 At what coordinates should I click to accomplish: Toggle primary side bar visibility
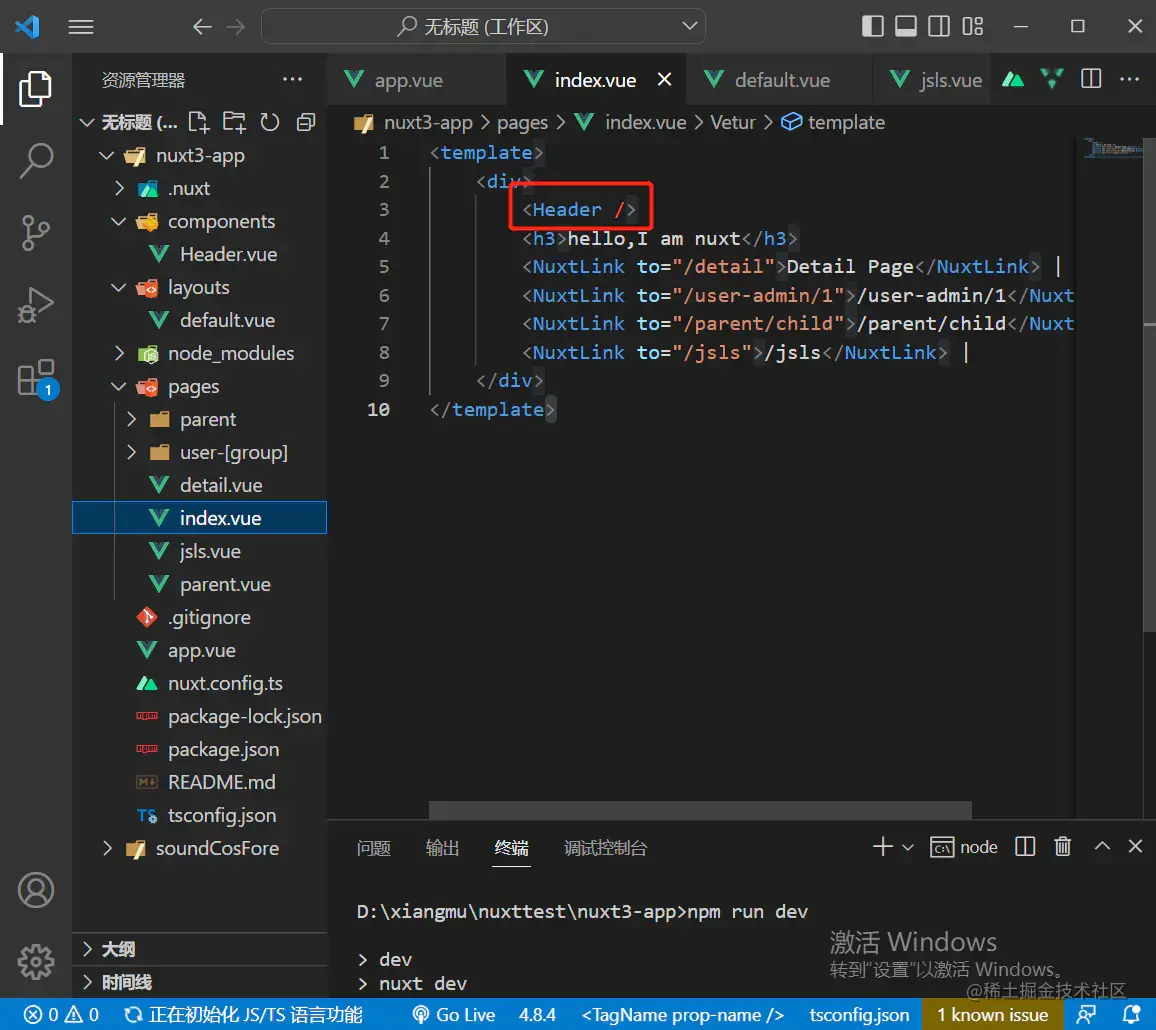(x=872, y=27)
